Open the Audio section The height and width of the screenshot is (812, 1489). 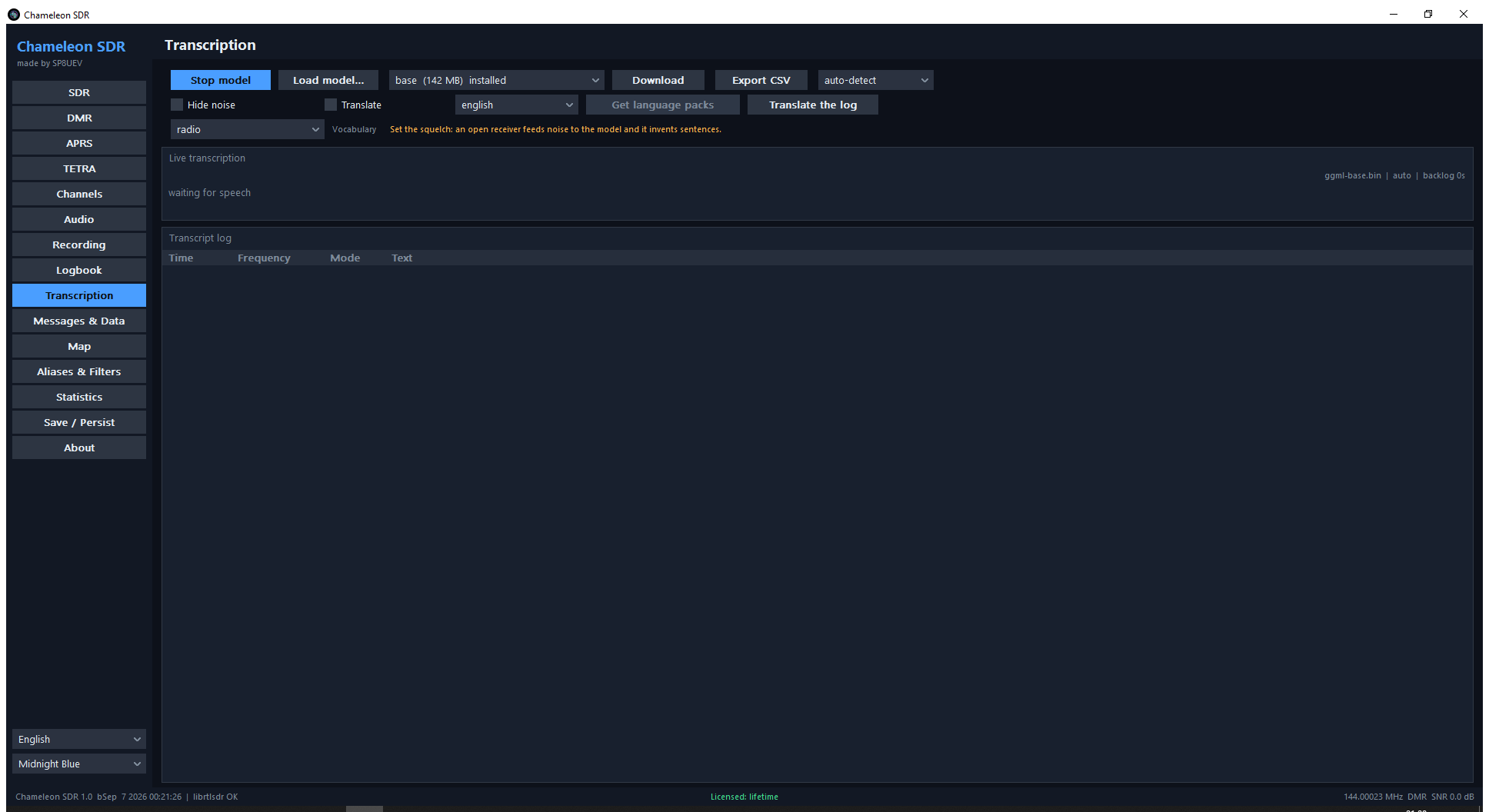(79, 219)
